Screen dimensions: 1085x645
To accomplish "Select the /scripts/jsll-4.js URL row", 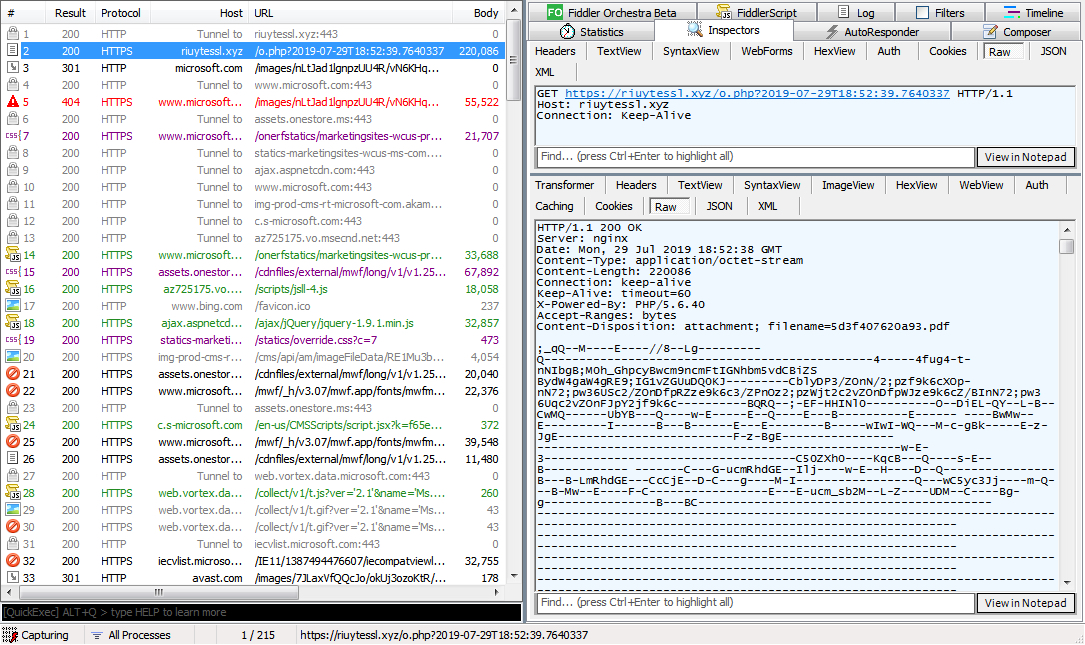I will click(x=291, y=289).
